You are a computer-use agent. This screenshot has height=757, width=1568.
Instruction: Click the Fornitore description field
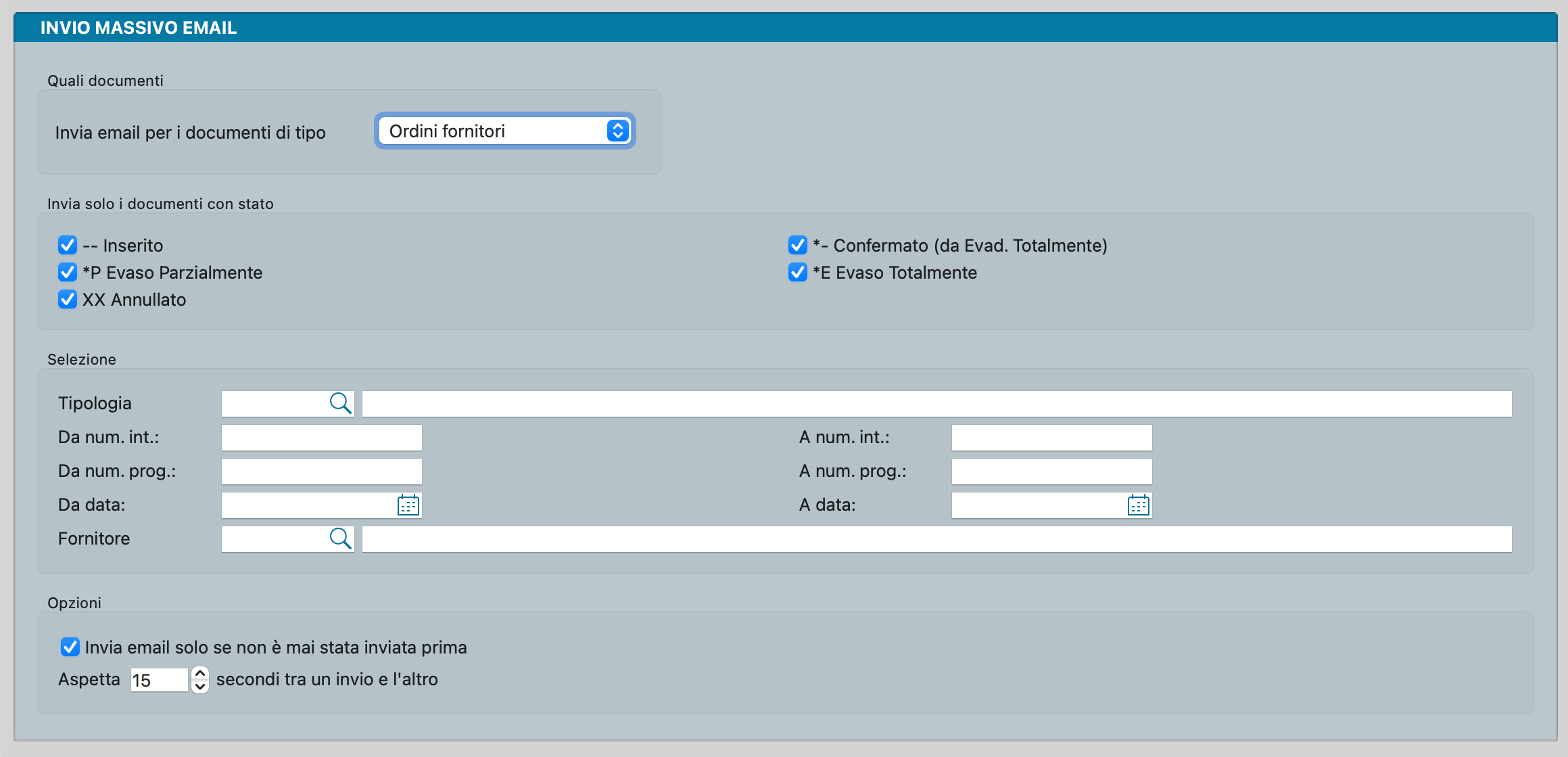[937, 539]
